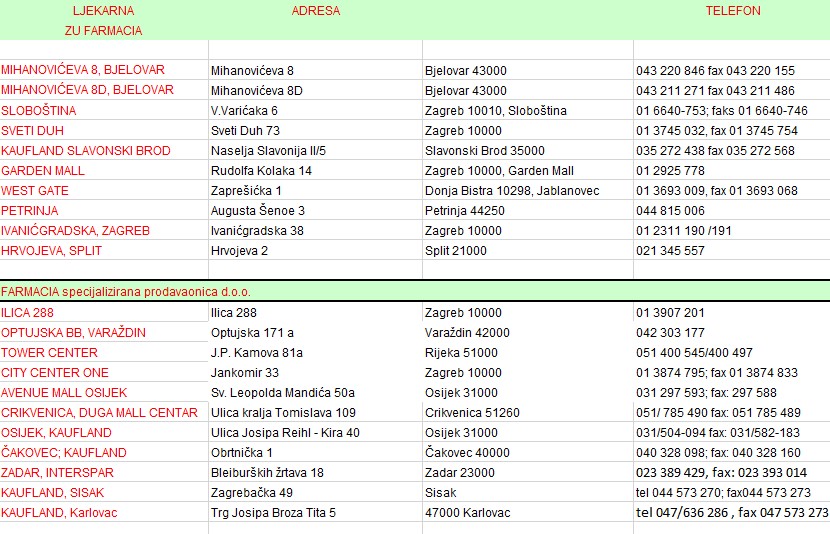This screenshot has height=534, width=830.
Task: Click the PETRINJA pharmacy name
Action: pyautogui.click(x=30, y=211)
